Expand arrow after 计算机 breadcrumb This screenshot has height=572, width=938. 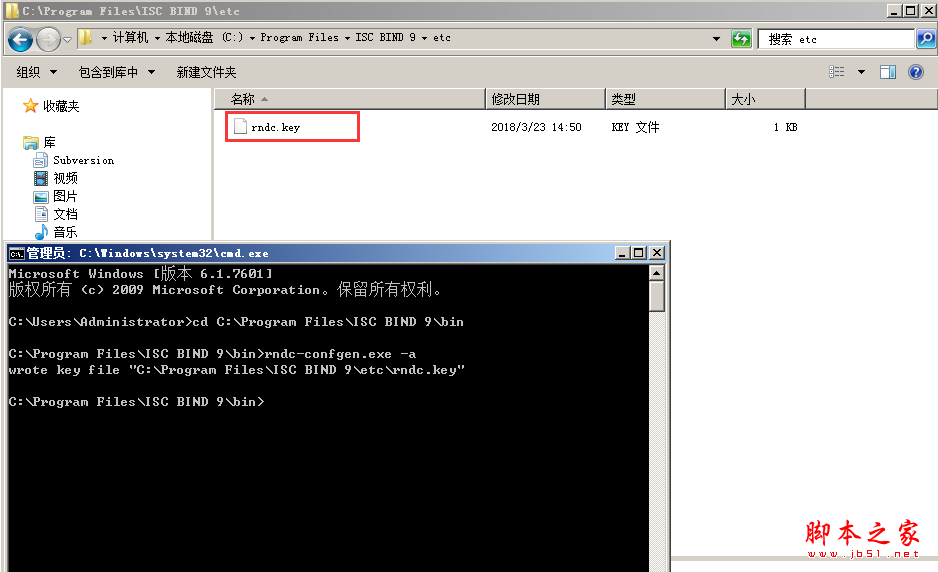point(157,38)
